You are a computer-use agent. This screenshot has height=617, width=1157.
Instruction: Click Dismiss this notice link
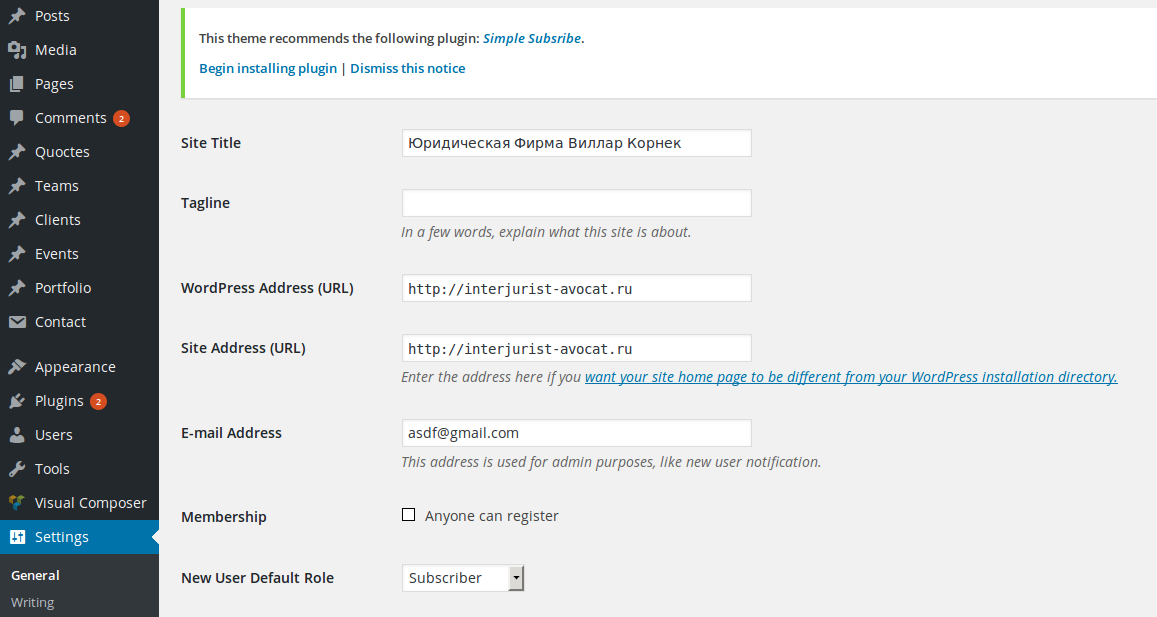pyautogui.click(x=407, y=68)
